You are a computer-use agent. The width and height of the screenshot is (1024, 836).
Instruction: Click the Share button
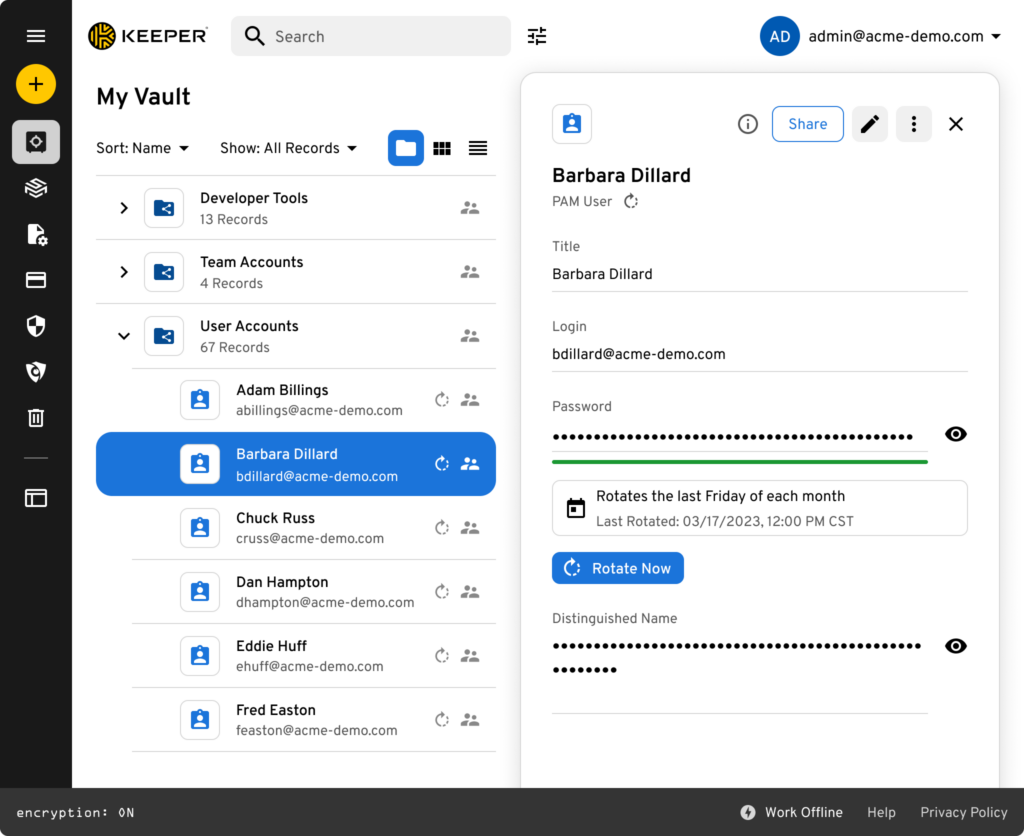coord(807,124)
